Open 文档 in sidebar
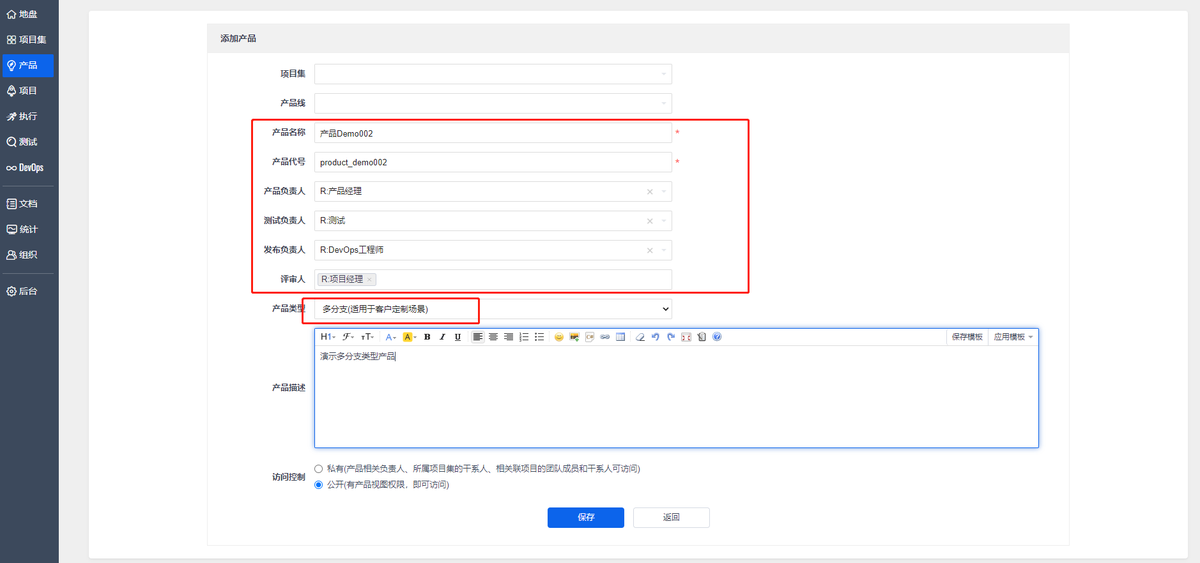This screenshot has height=563, width=1200. pos(27,203)
